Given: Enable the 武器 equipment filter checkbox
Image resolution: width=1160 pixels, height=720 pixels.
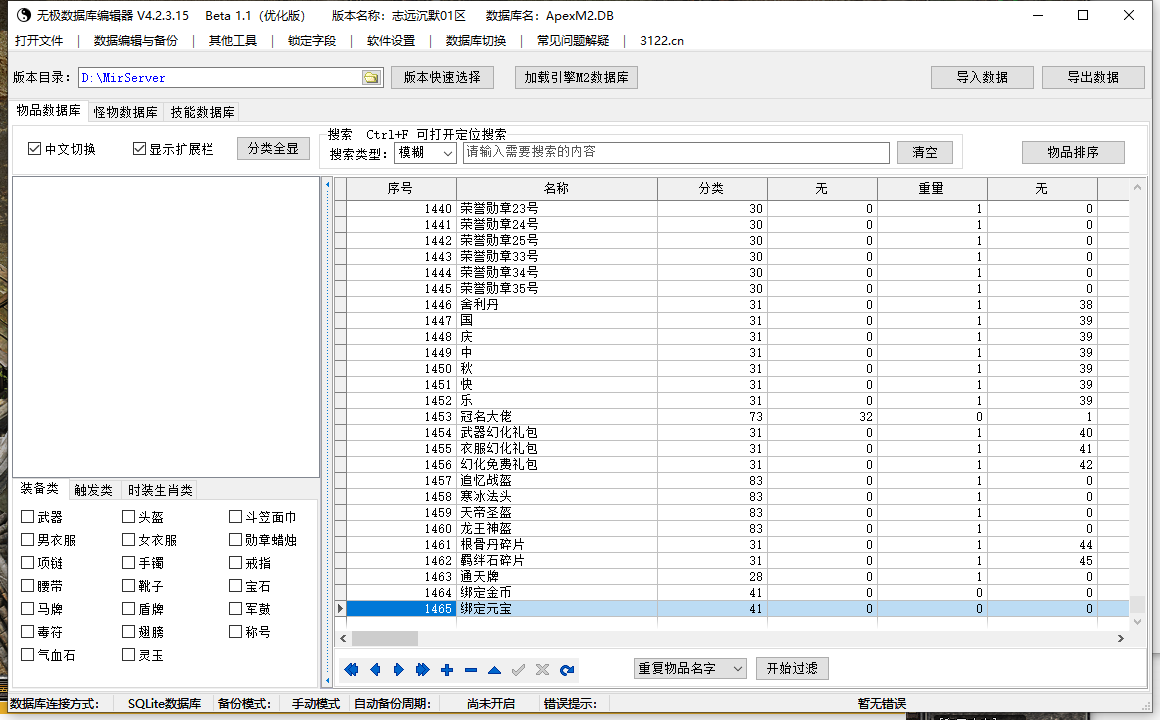Looking at the screenshot, I should [x=27, y=517].
